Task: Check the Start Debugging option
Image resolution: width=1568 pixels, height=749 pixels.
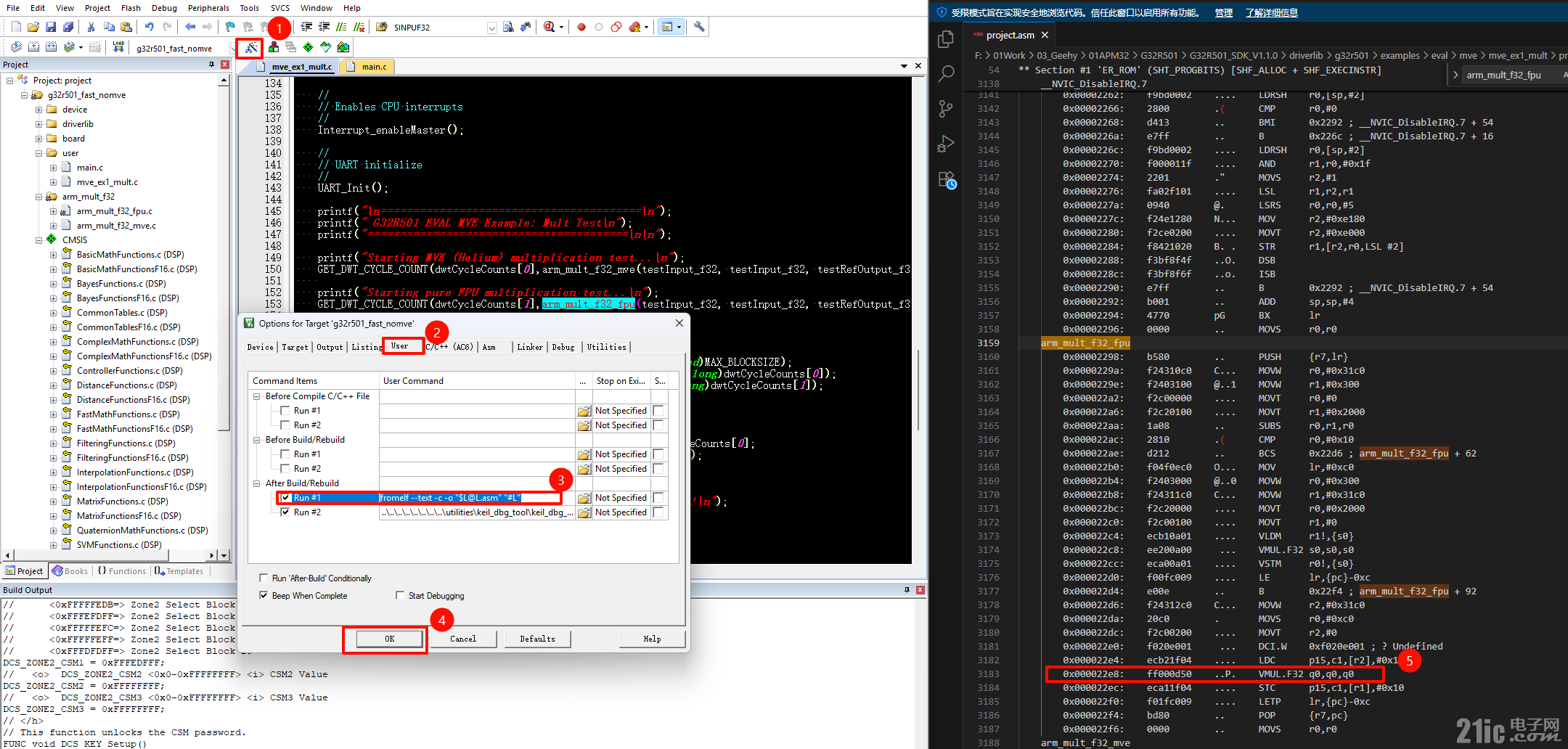Action: click(400, 596)
